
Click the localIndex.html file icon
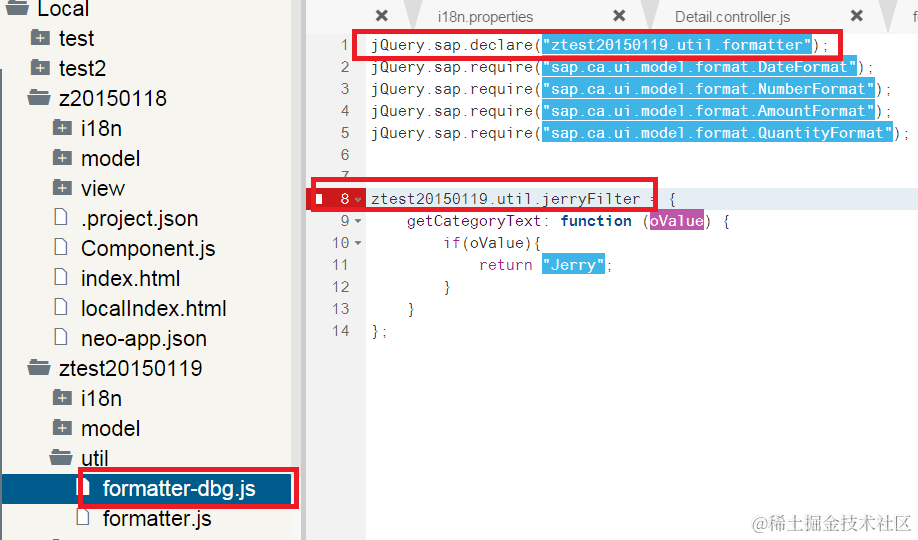tap(61, 307)
